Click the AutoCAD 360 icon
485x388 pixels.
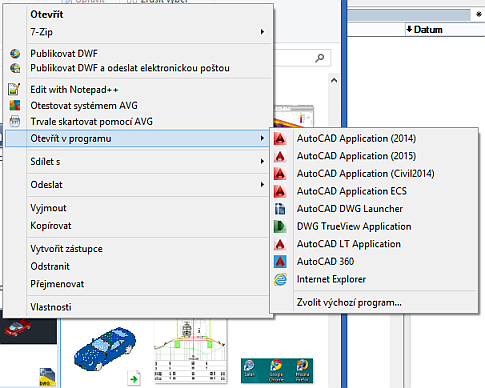[280, 262]
